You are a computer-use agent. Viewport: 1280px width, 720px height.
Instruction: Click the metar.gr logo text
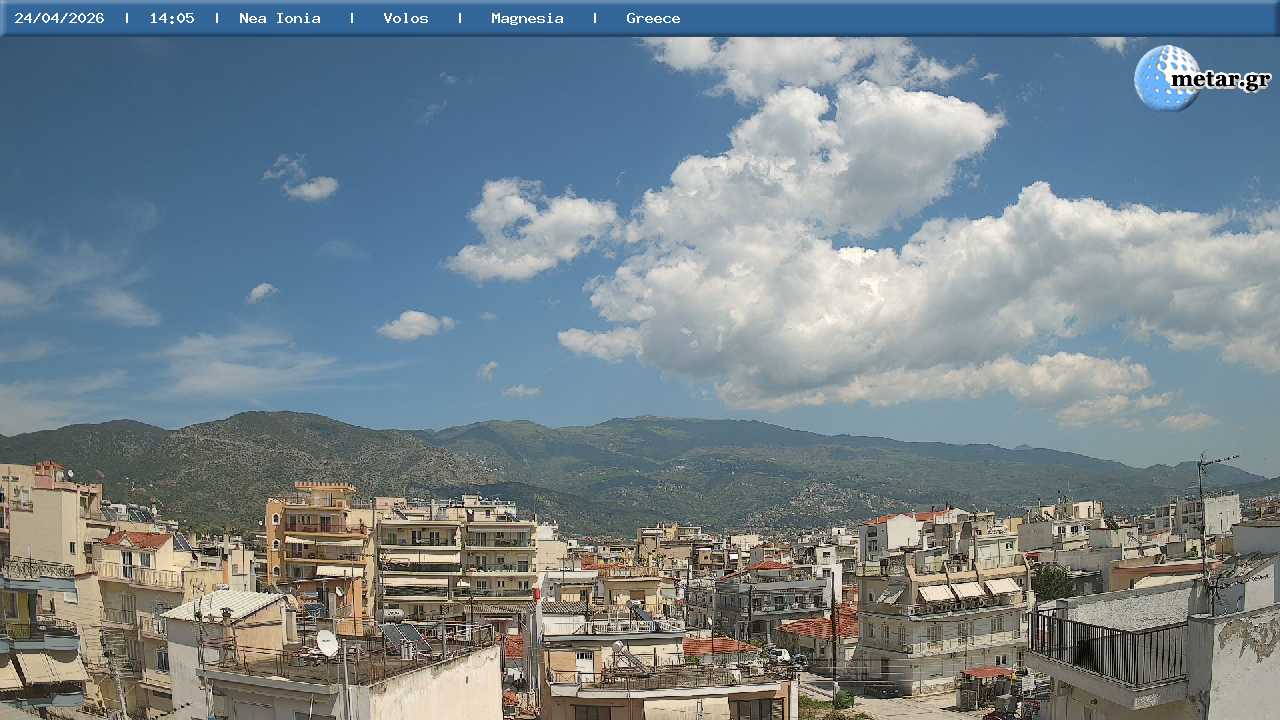coord(1220,80)
